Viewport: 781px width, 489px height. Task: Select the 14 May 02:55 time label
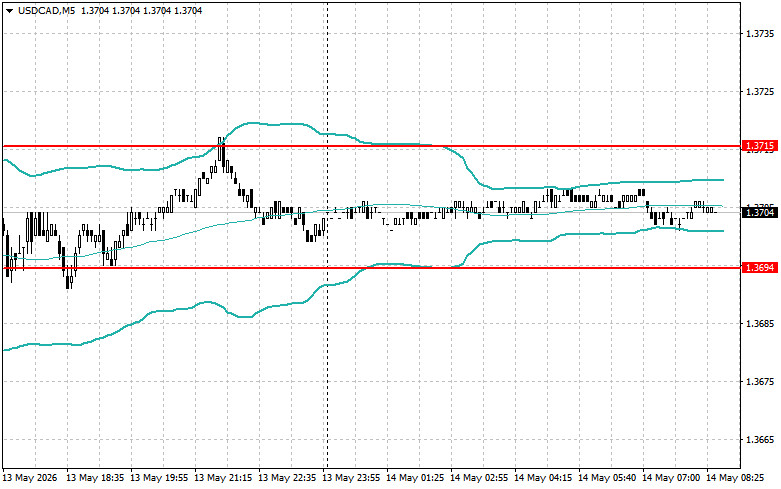click(479, 478)
